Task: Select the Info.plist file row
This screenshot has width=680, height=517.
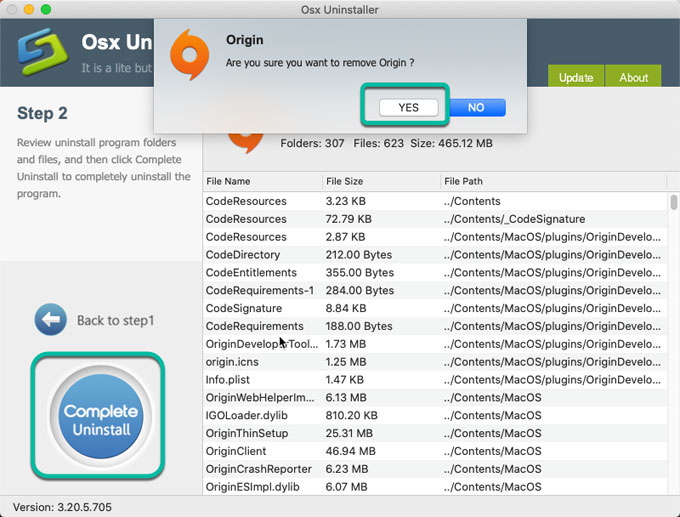Action: point(435,380)
